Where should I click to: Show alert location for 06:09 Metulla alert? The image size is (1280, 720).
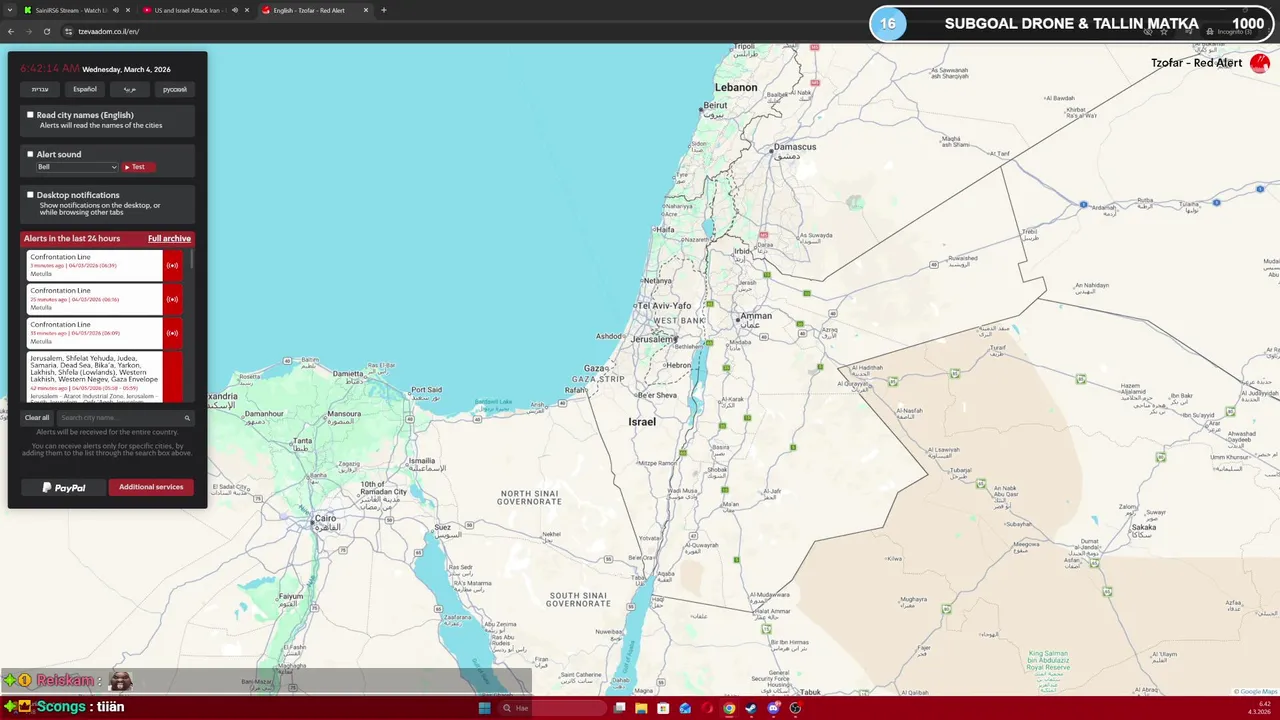tap(172, 333)
